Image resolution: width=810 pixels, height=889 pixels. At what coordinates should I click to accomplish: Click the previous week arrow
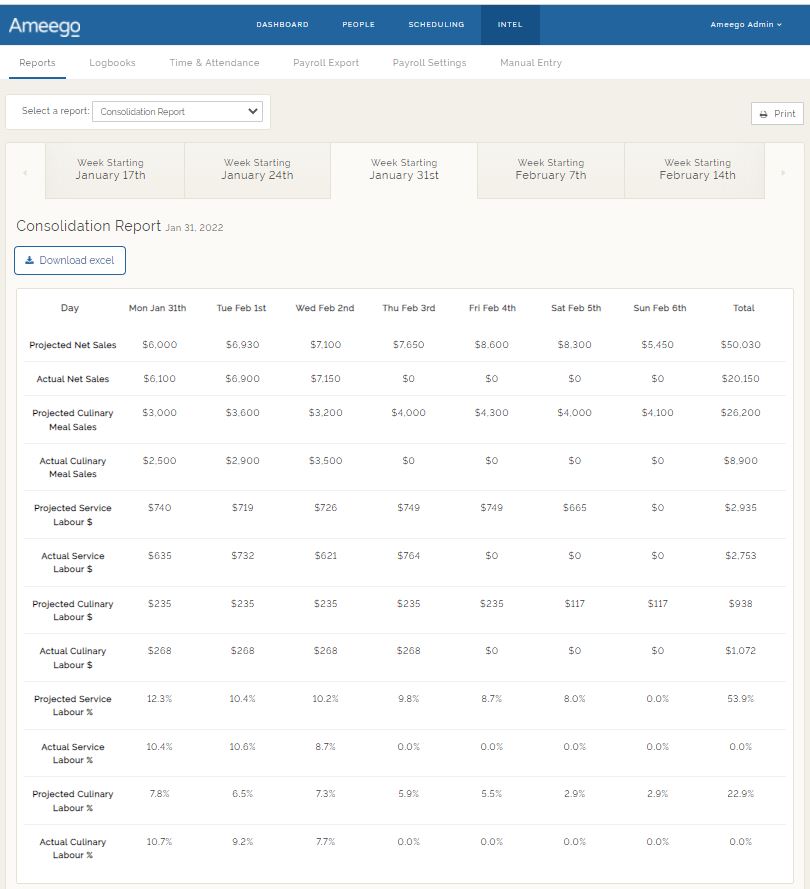24,172
